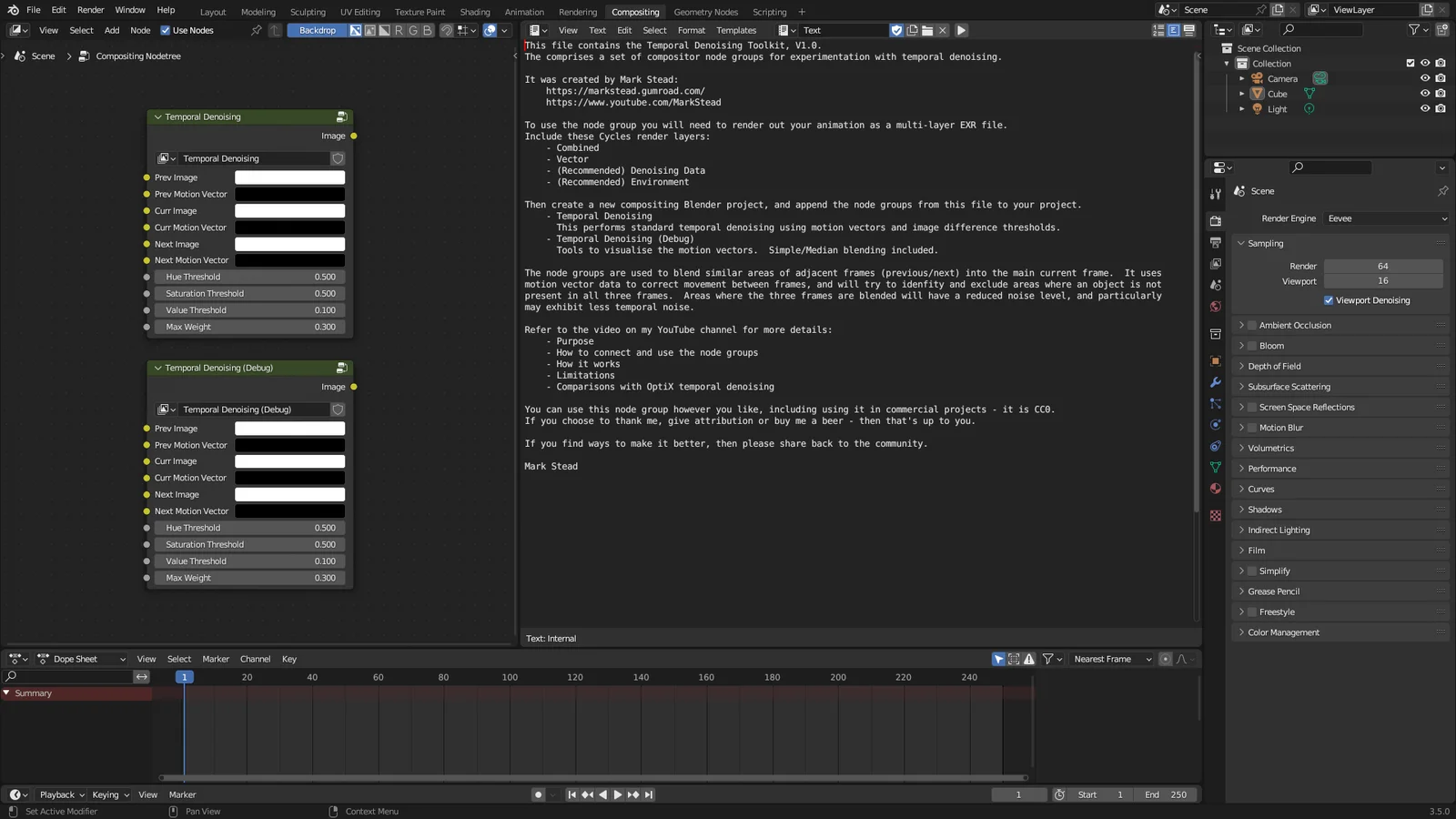Viewport: 1456px width, 819px height.
Task: Click the Backdrop button
Action: 317,30
